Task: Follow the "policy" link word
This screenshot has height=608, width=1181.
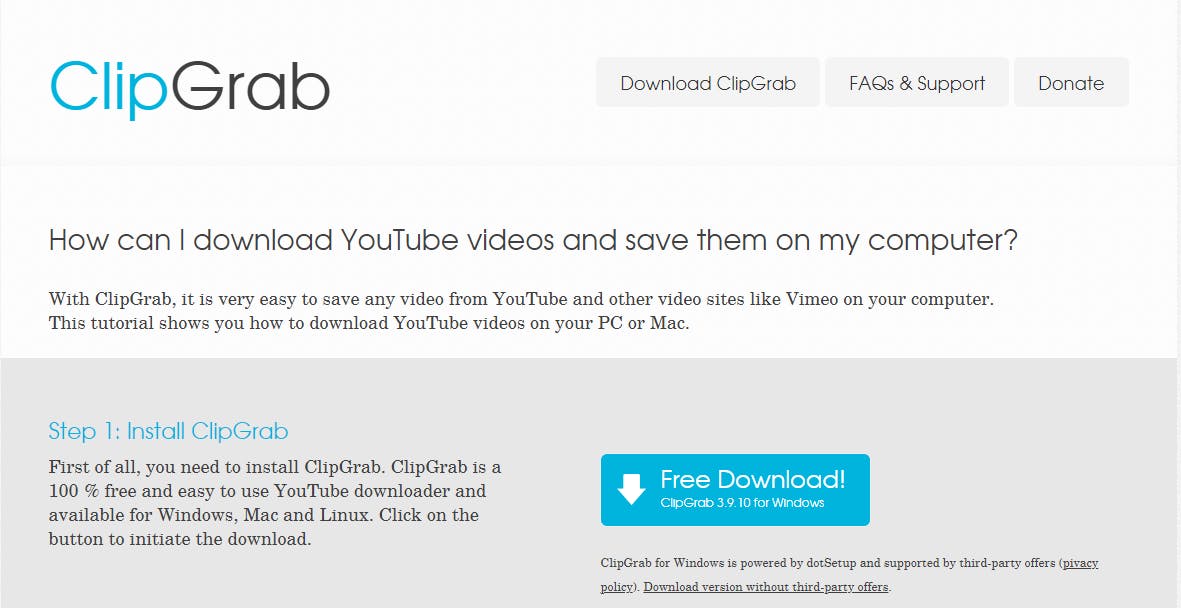Action: [x=617, y=588]
